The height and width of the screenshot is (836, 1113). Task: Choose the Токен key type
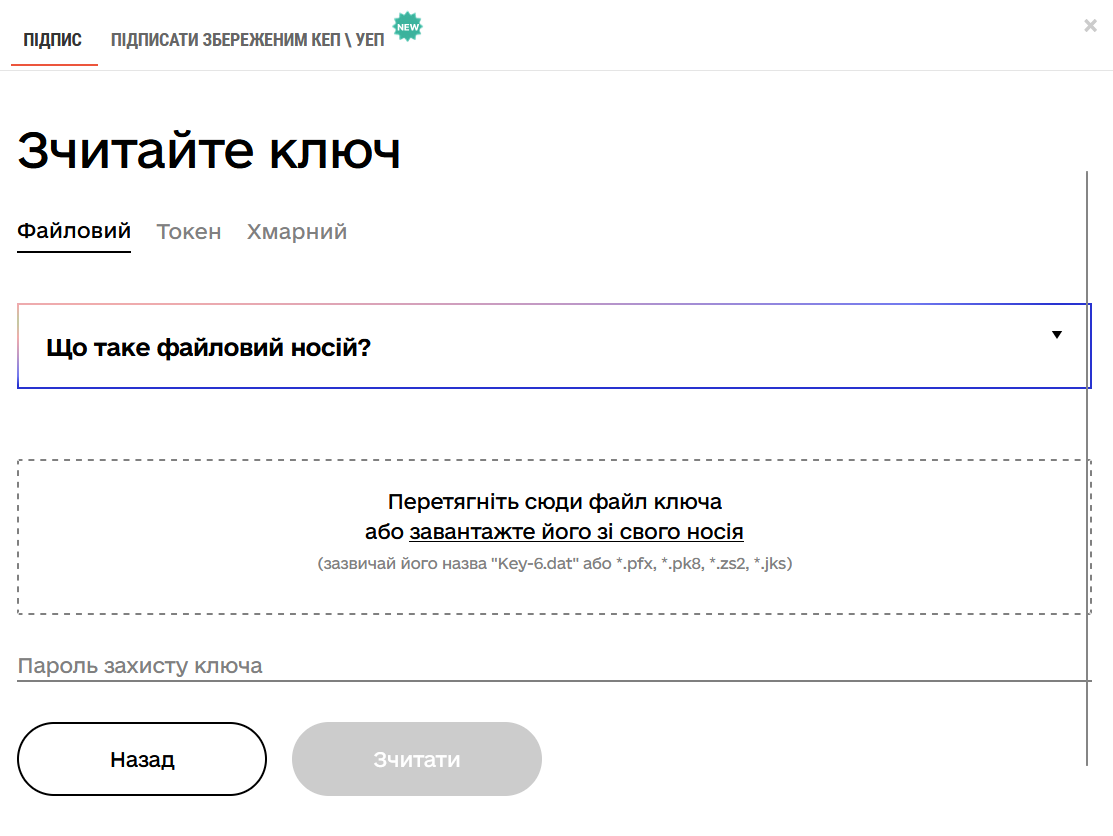coord(189,232)
